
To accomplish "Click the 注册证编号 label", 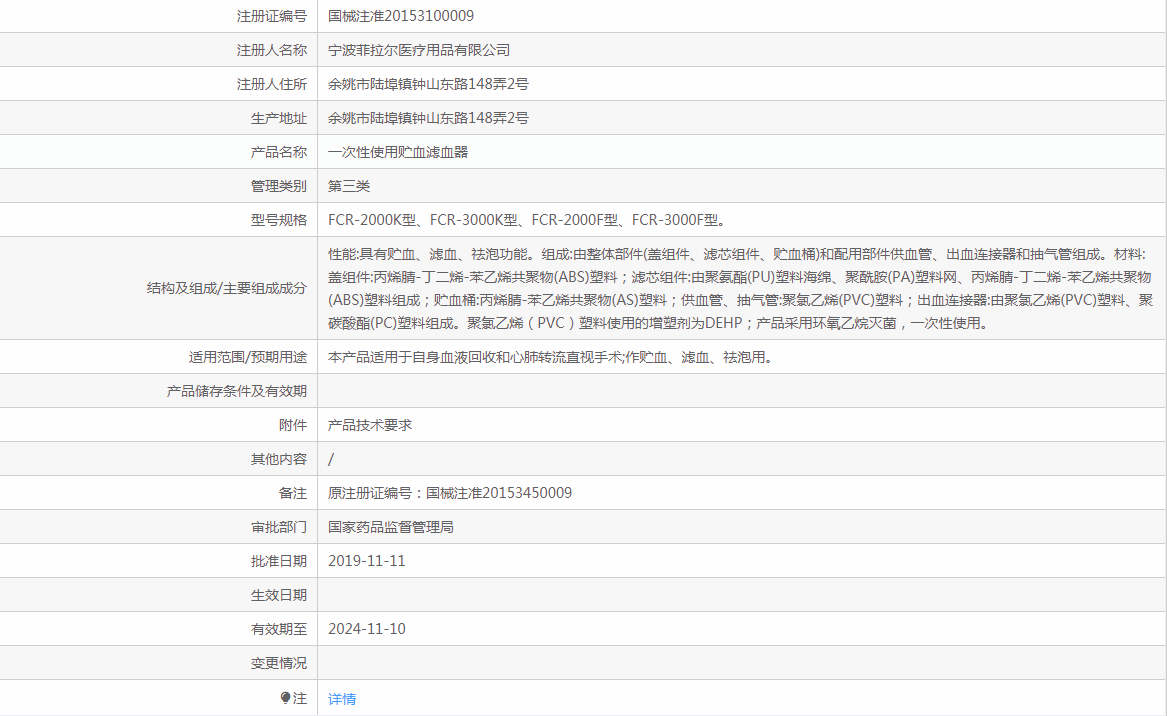I will tap(272, 16).
